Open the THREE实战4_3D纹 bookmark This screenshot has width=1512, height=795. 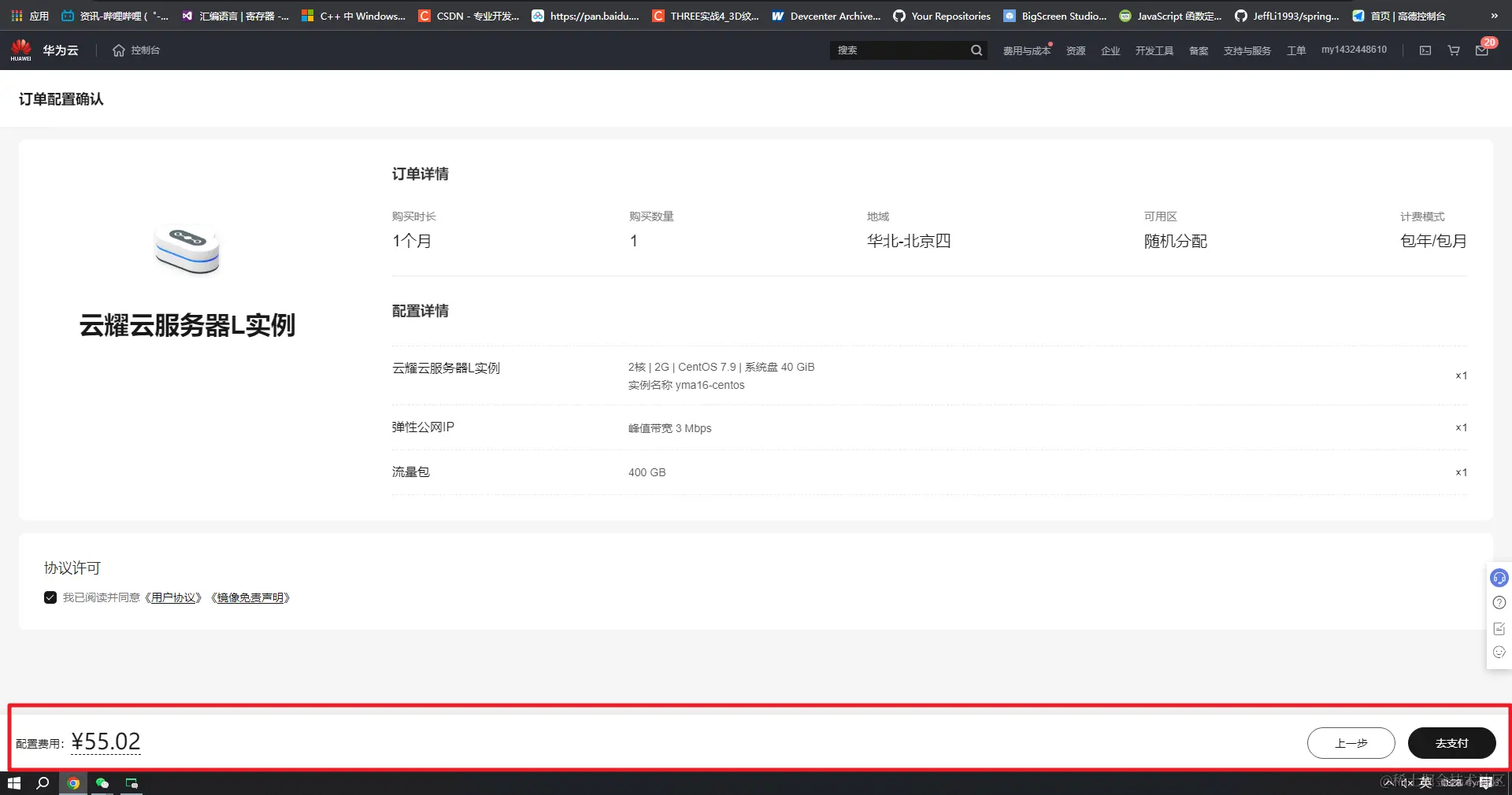tap(706, 16)
